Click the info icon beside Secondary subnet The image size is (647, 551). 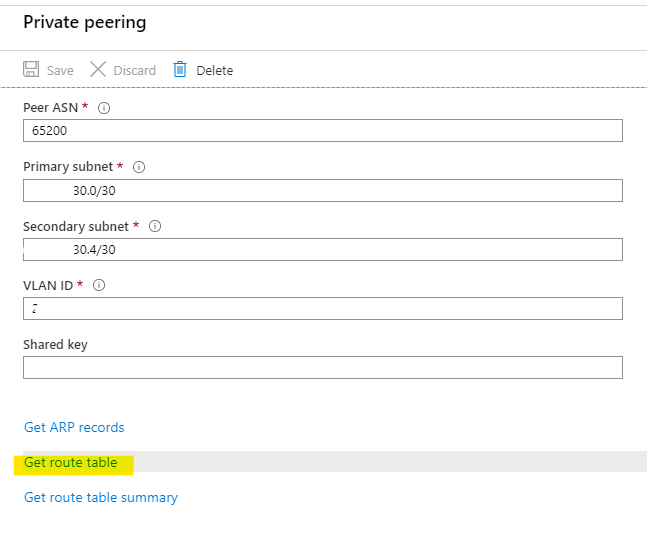[154, 226]
